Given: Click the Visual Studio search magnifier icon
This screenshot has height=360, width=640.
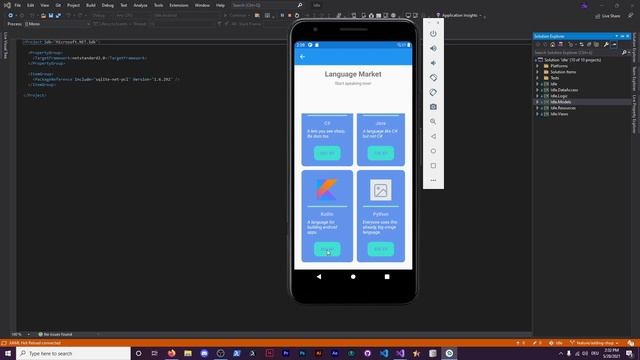Looking at the screenshot, I should pos(300,5).
